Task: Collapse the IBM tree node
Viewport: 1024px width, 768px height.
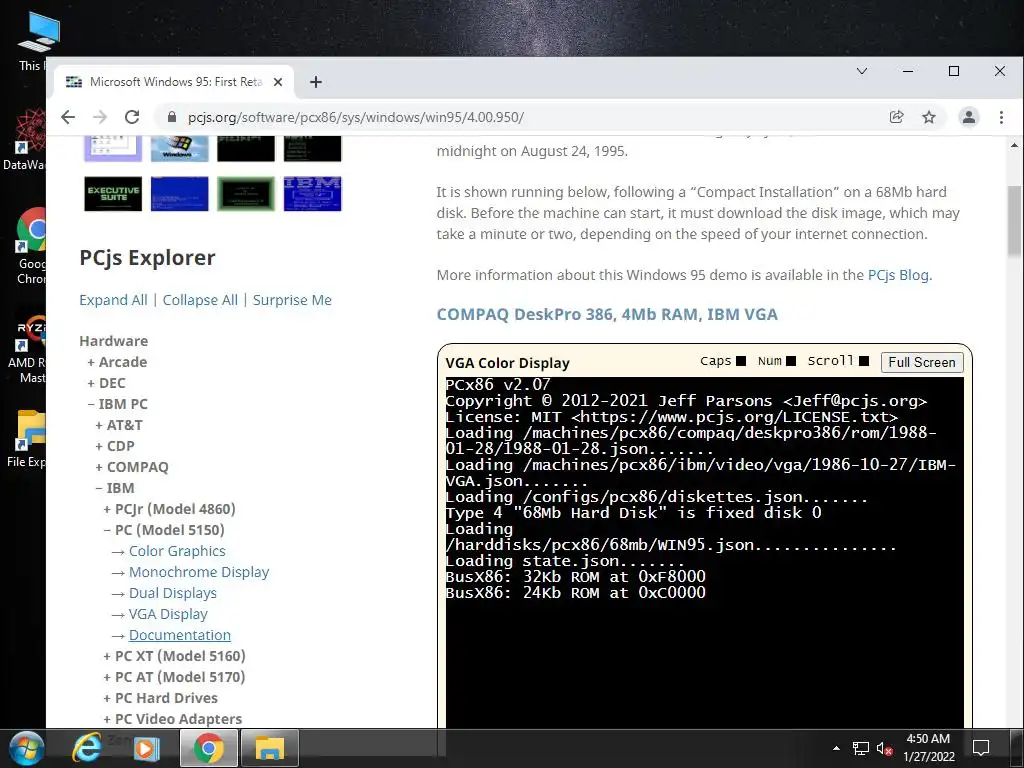Action: point(115,488)
